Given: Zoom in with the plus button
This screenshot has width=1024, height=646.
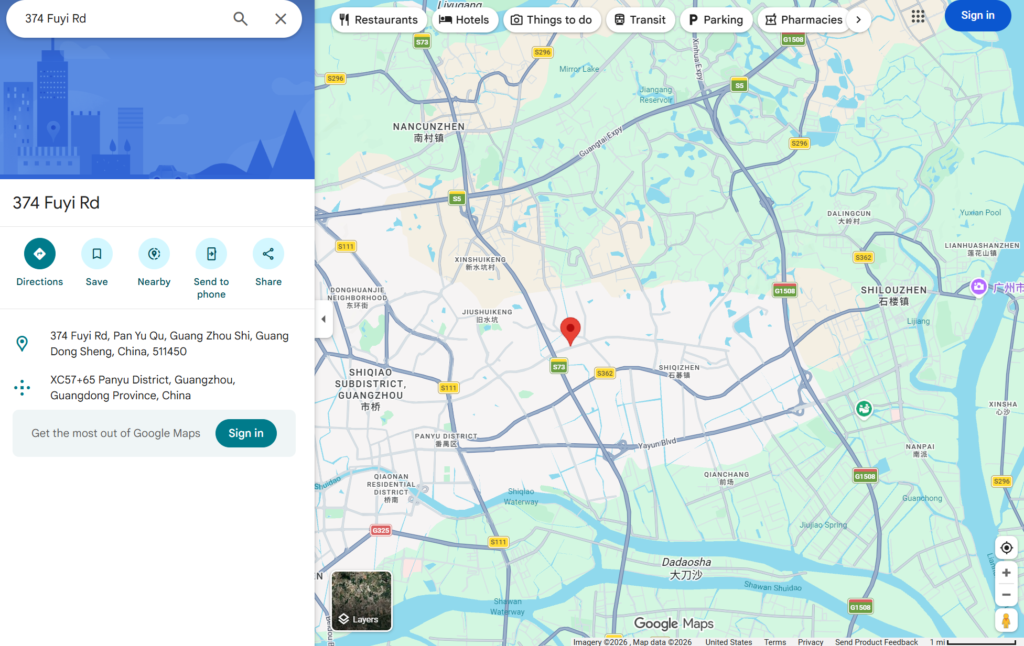Looking at the screenshot, I should tap(1006, 573).
